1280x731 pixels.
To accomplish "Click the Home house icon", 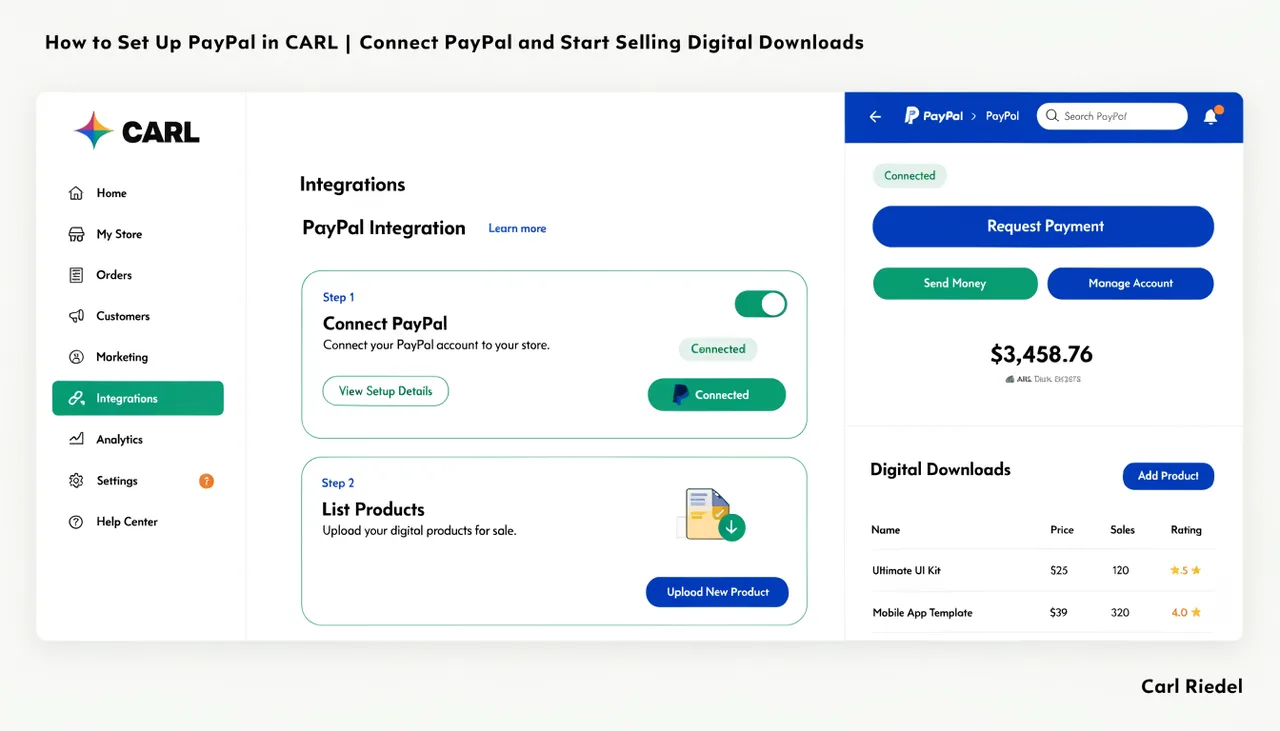I will click(76, 193).
